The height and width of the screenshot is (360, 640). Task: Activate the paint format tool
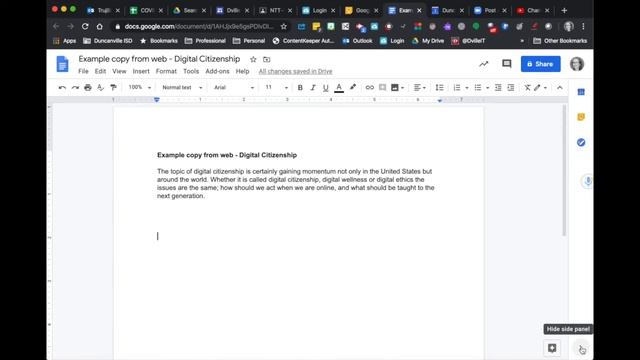click(113, 87)
